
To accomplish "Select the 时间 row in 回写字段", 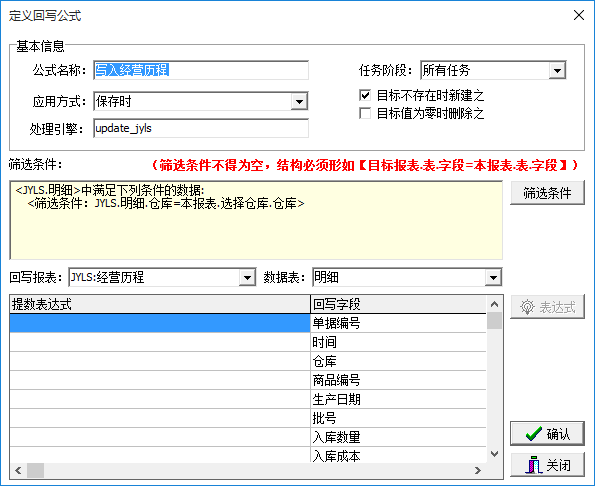I will tap(248, 342).
